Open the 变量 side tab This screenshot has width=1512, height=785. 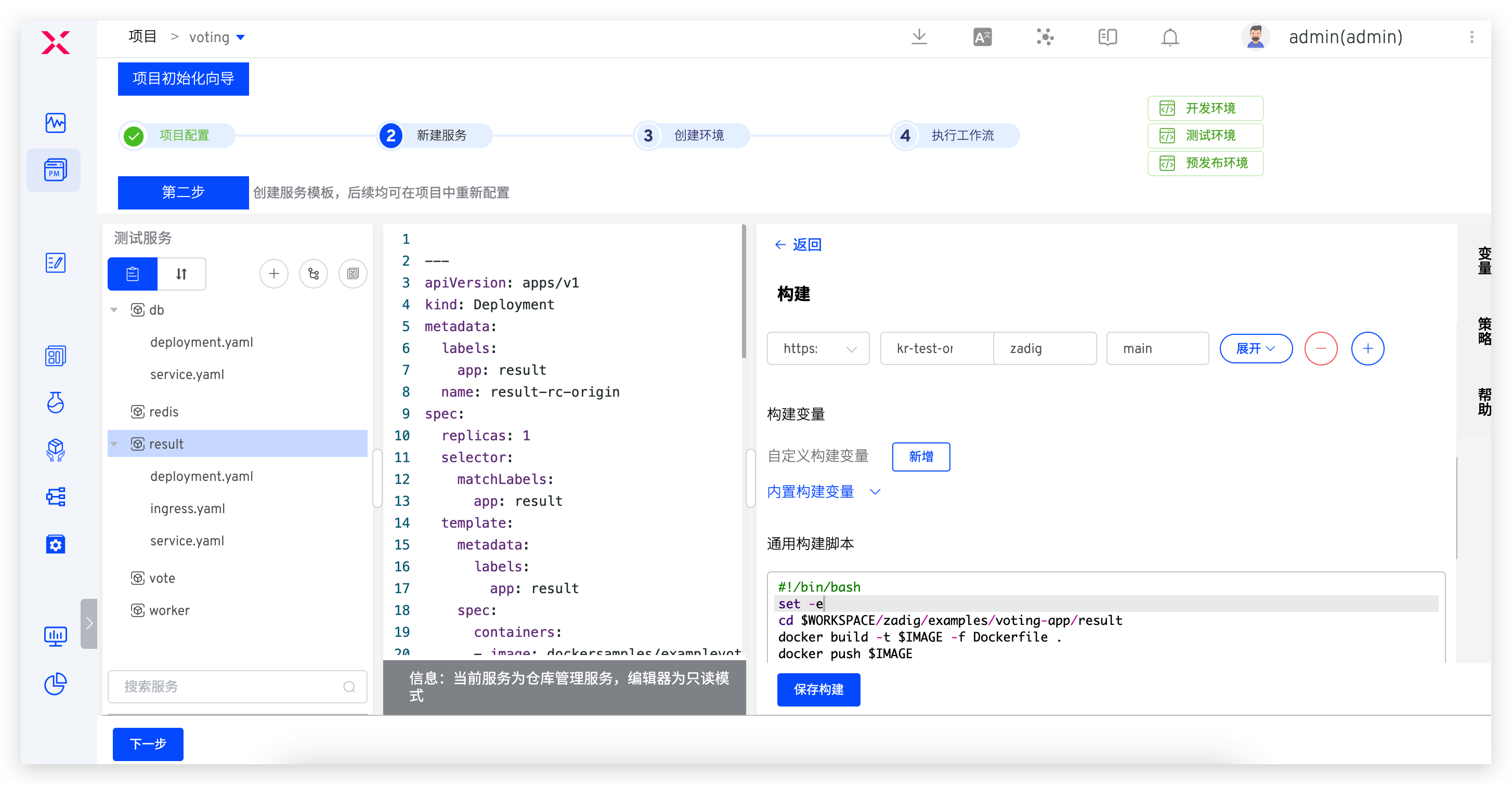[1484, 260]
